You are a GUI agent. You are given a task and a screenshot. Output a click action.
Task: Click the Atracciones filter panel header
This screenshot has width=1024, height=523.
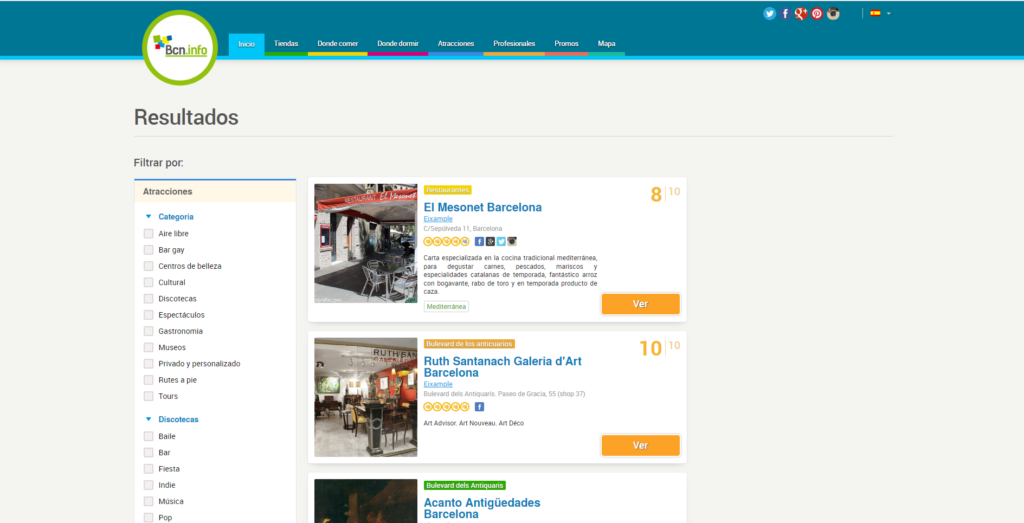click(x=215, y=191)
